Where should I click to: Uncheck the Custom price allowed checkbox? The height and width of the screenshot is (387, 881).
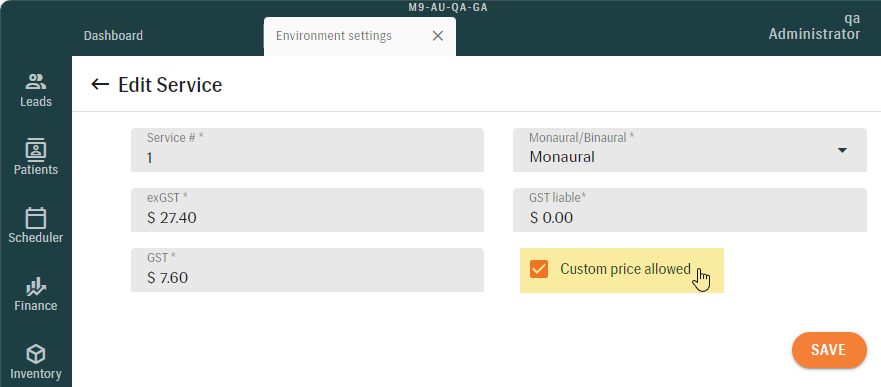point(539,270)
